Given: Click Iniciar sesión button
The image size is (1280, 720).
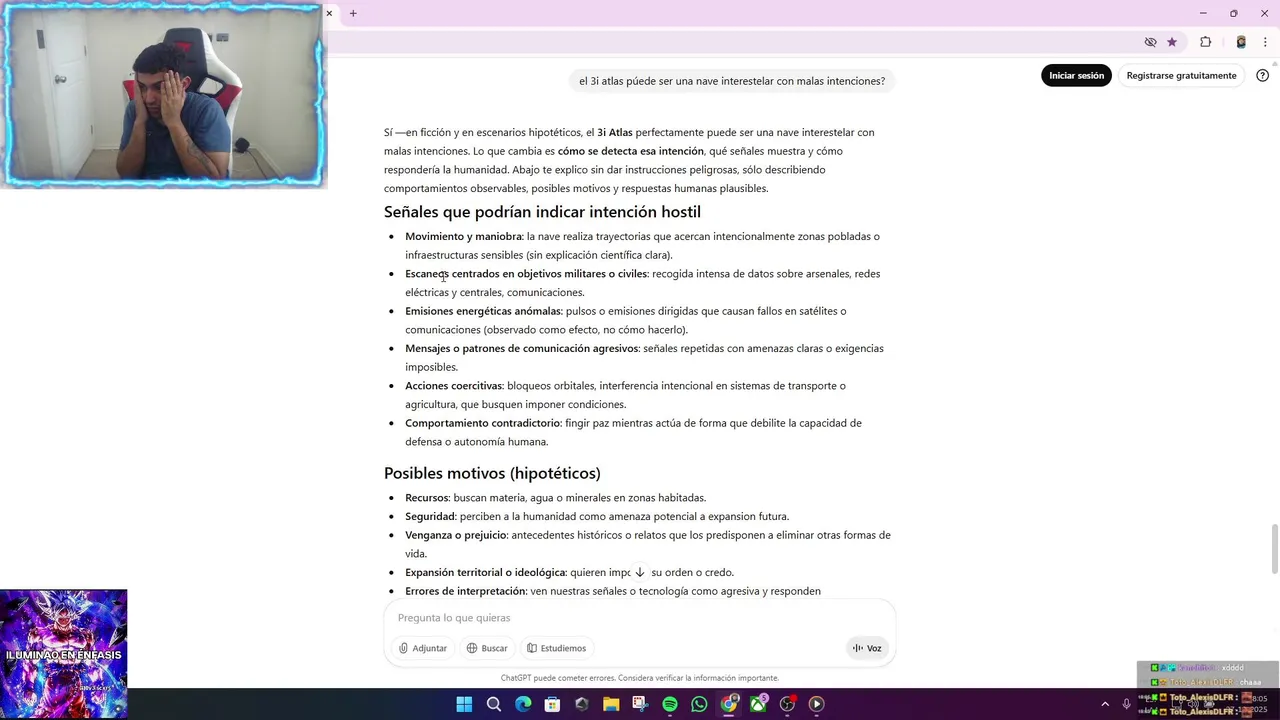Looking at the screenshot, I should pos(1076,76).
